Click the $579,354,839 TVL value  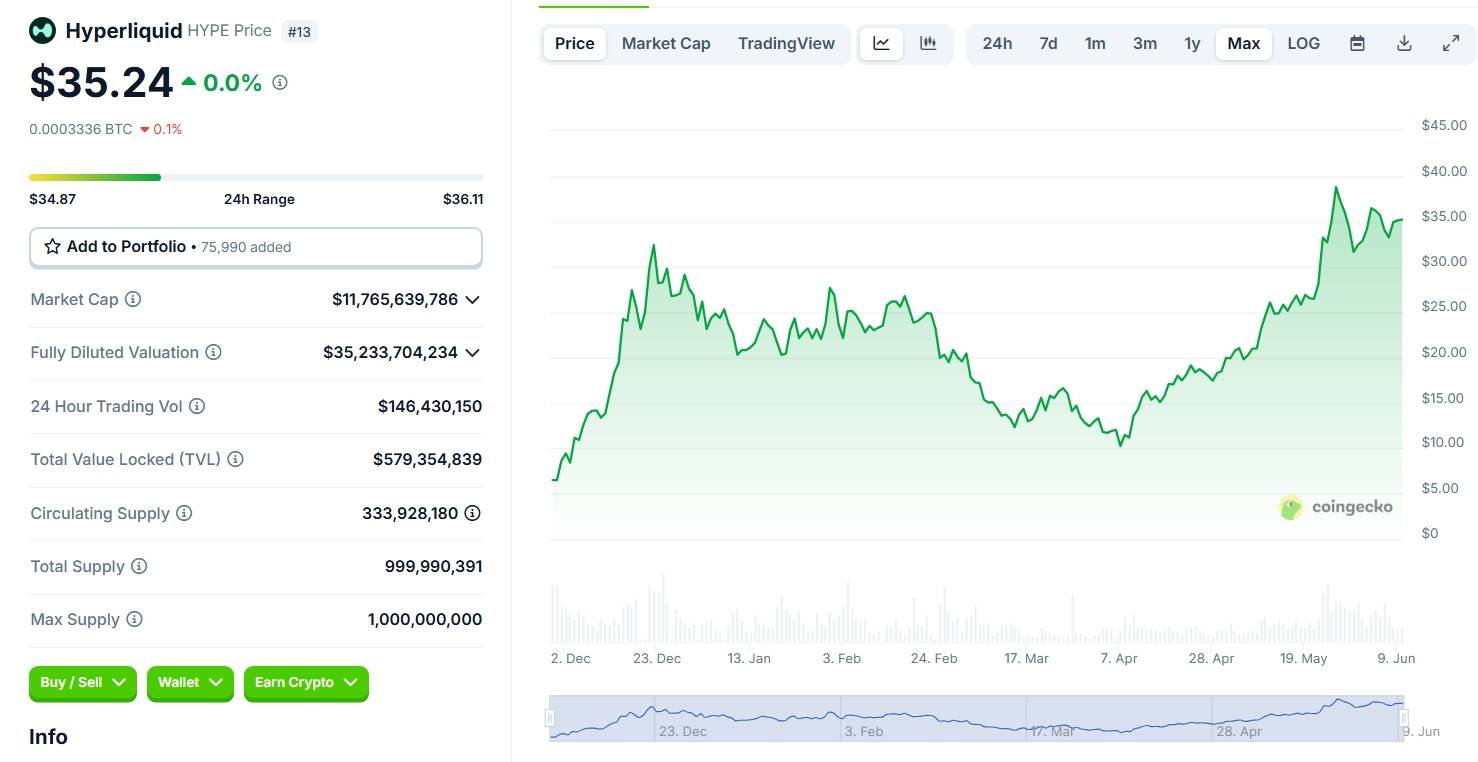(427, 459)
